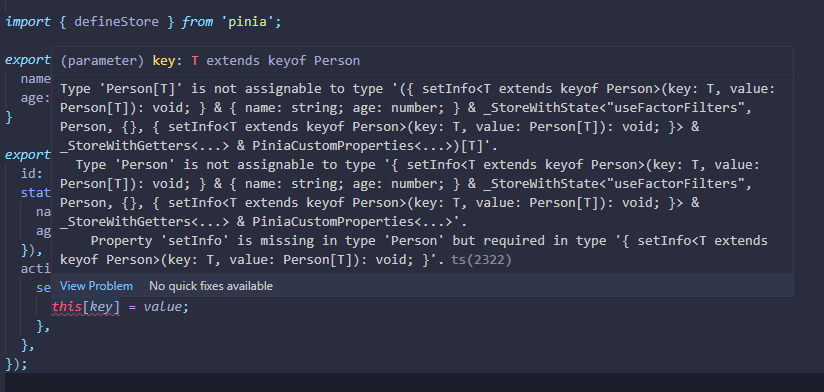The image size is (824, 392).
Task: Click the underlined 'key' index in brackets
Action: [101, 306]
